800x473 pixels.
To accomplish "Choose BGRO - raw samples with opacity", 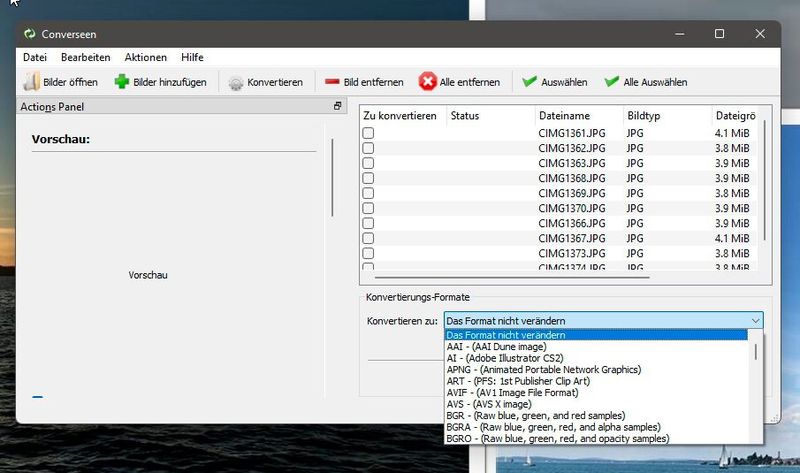I will [595, 438].
